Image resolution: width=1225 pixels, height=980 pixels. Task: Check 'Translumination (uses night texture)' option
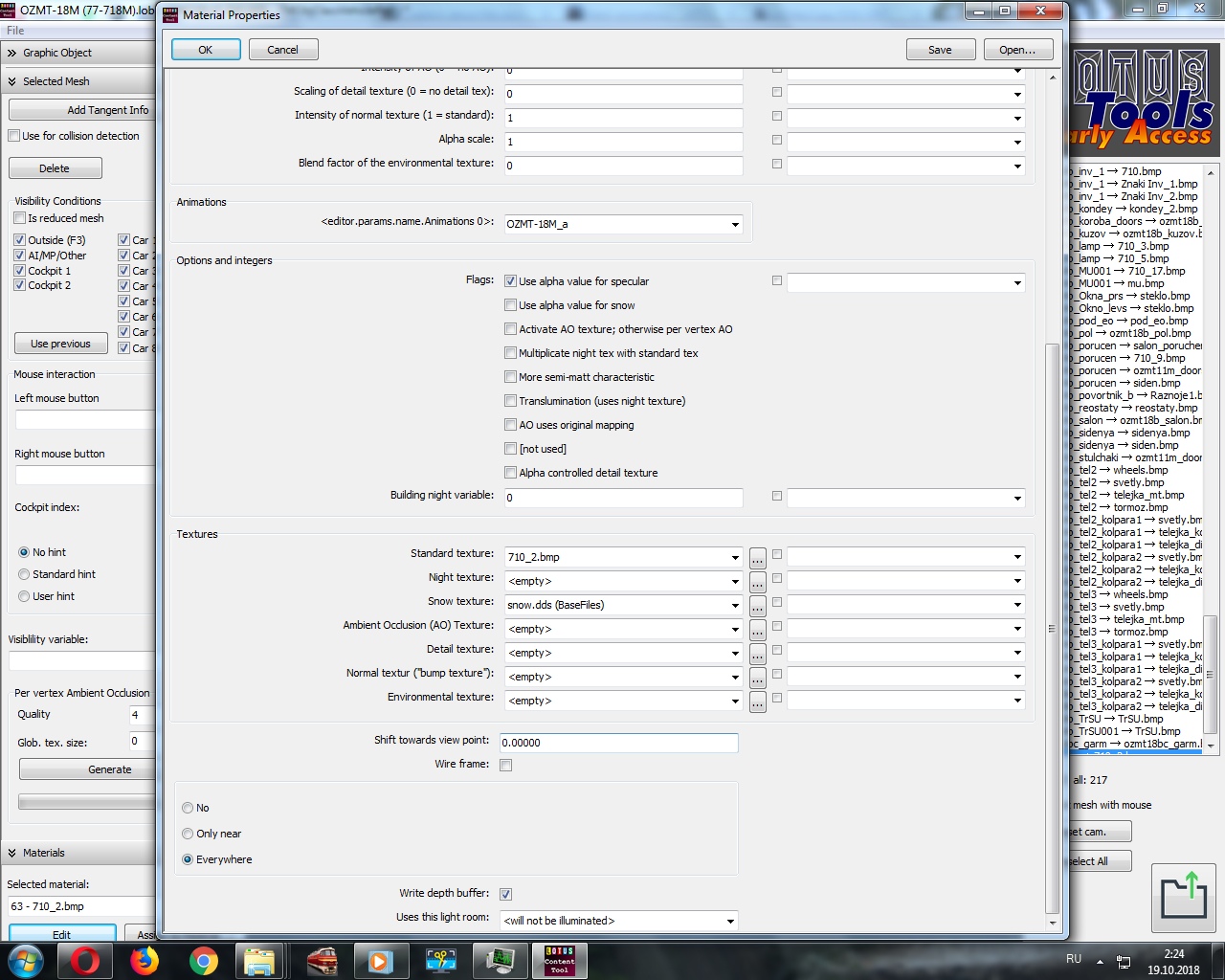click(x=511, y=401)
